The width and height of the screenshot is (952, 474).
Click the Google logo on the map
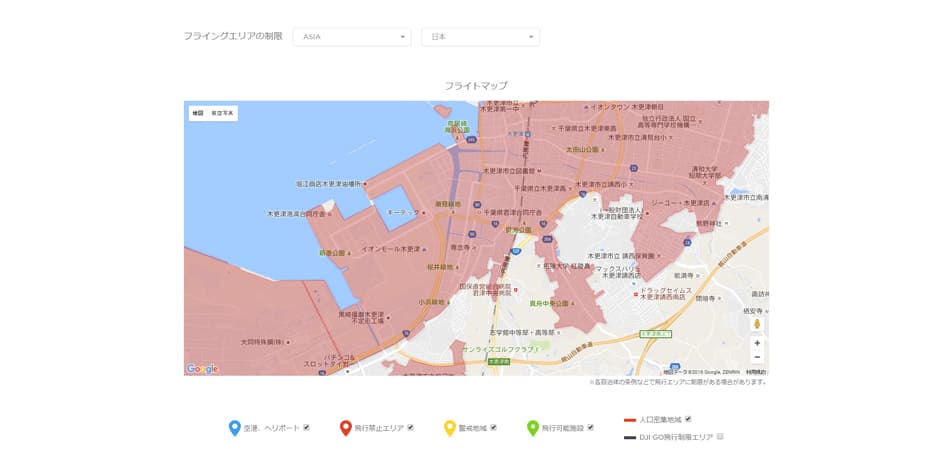(x=202, y=368)
